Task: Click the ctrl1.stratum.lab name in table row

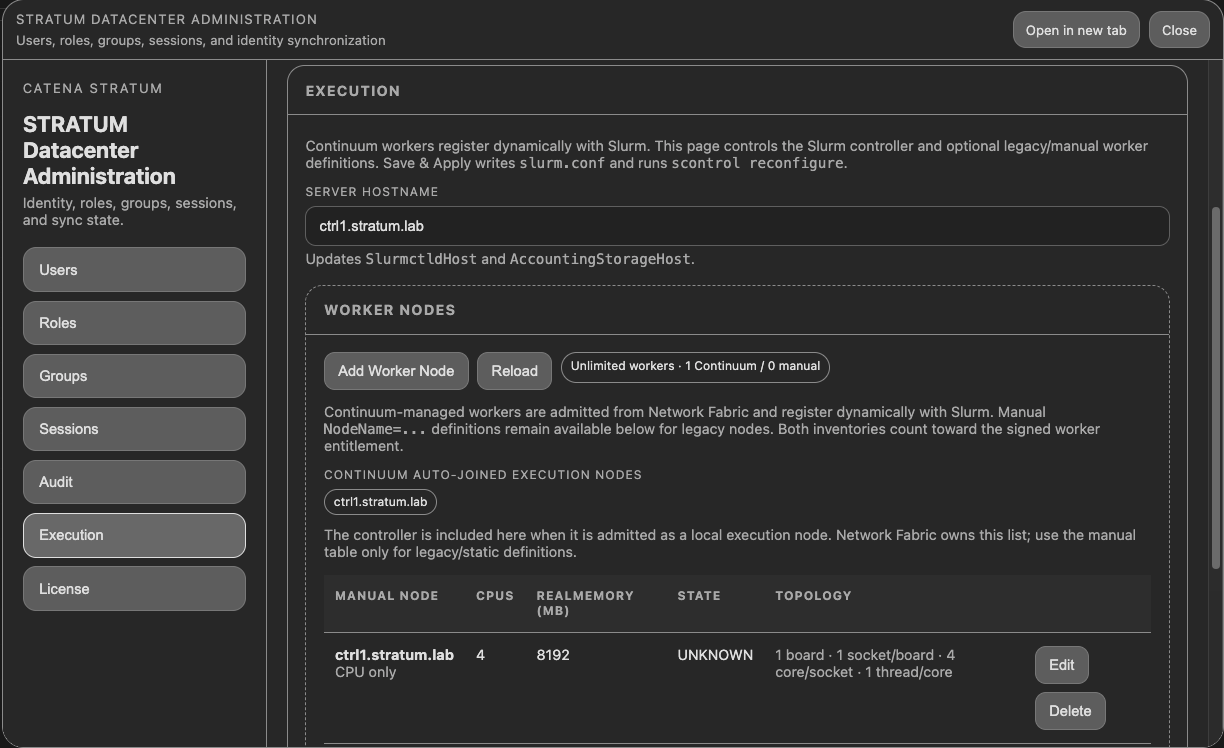Action: [394, 655]
